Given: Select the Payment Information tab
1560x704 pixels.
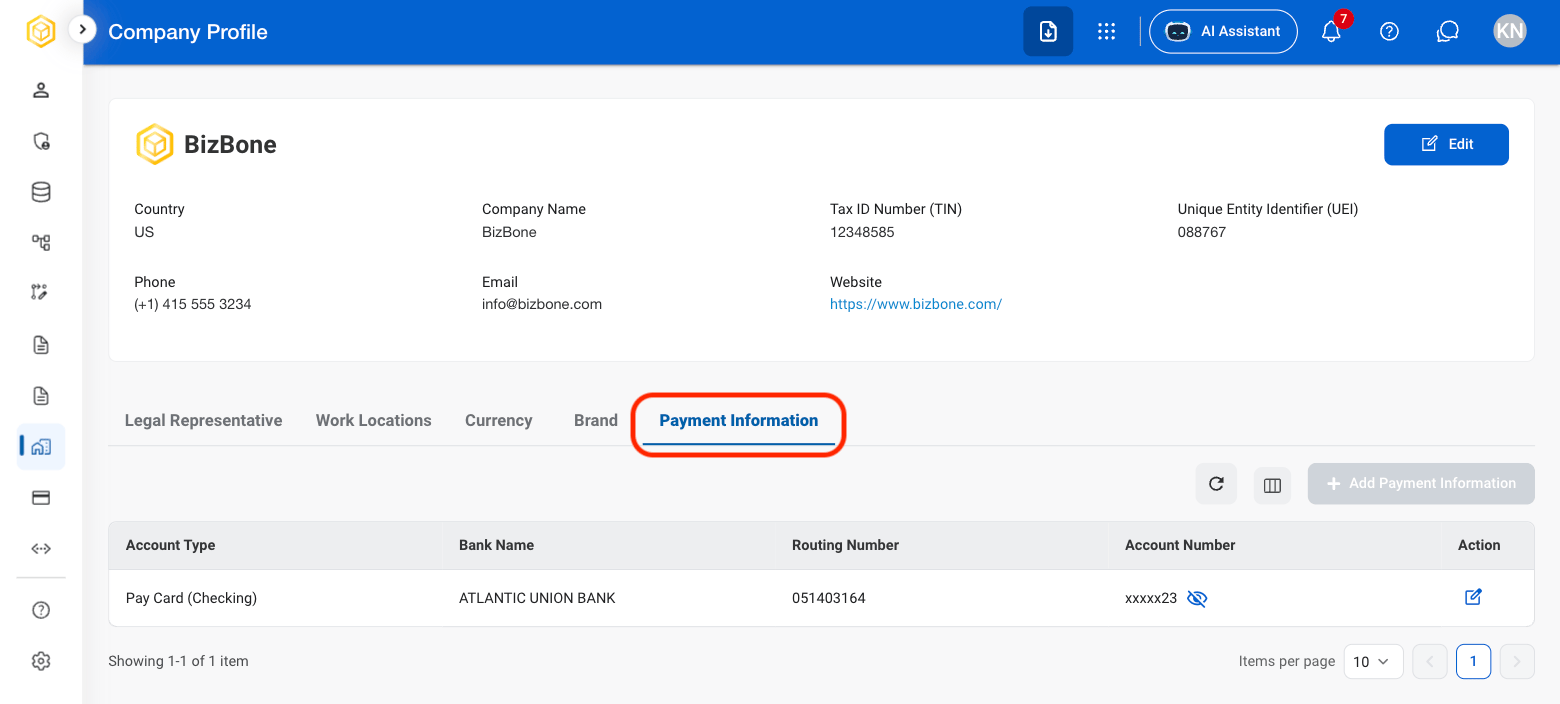Looking at the screenshot, I should pyautogui.click(x=739, y=421).
